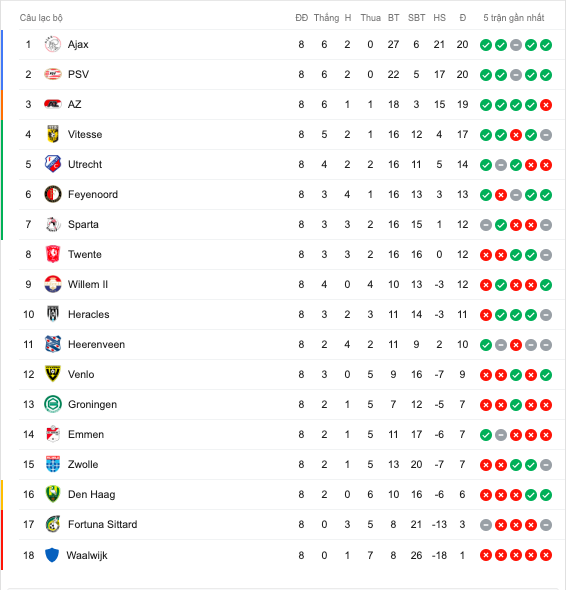Viewport: 566px width, 590px height.
Task: Open the Fortuna Sittard team page
Action: click(102, 524)
